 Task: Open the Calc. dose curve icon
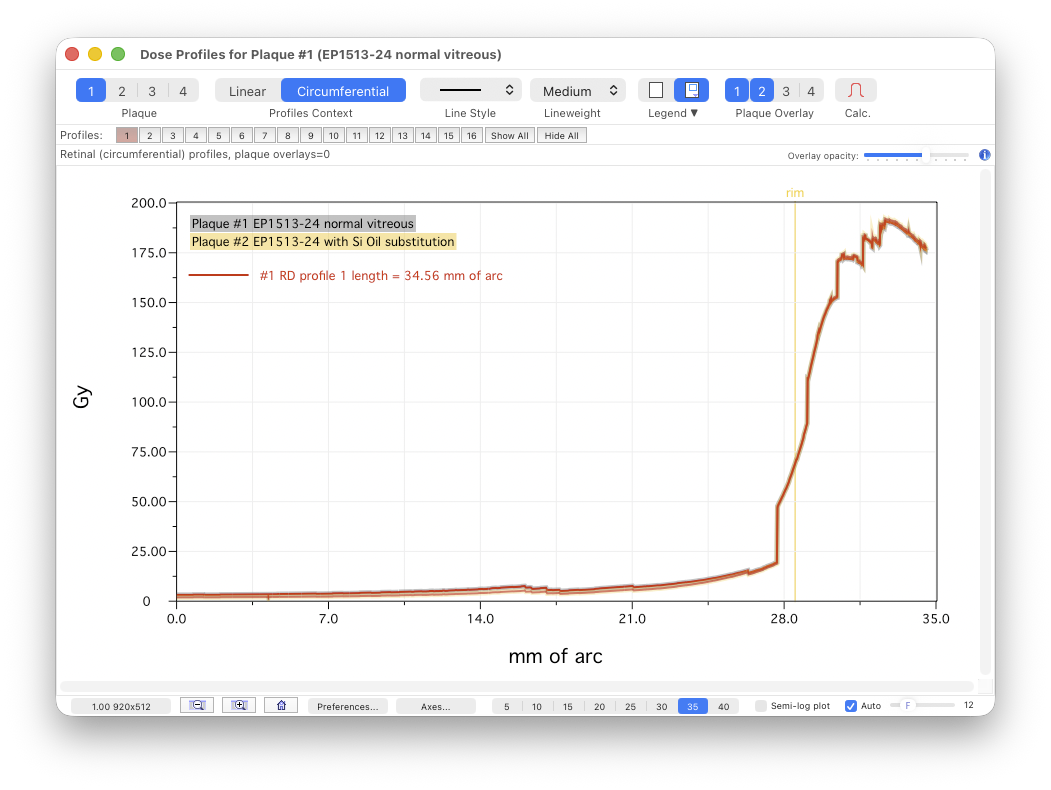coord(855,91)
